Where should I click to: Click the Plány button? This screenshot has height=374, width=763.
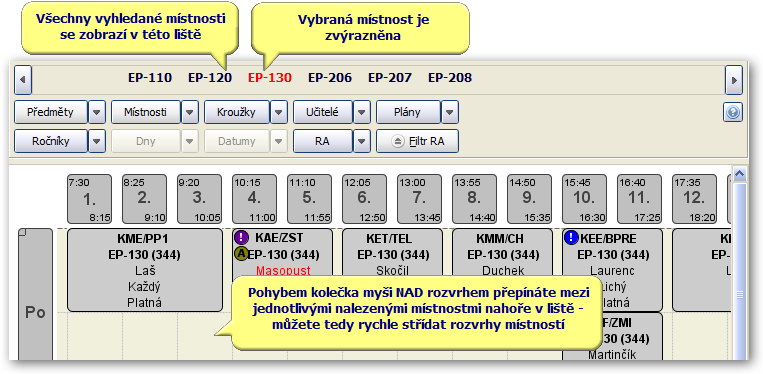pos(408,112)
